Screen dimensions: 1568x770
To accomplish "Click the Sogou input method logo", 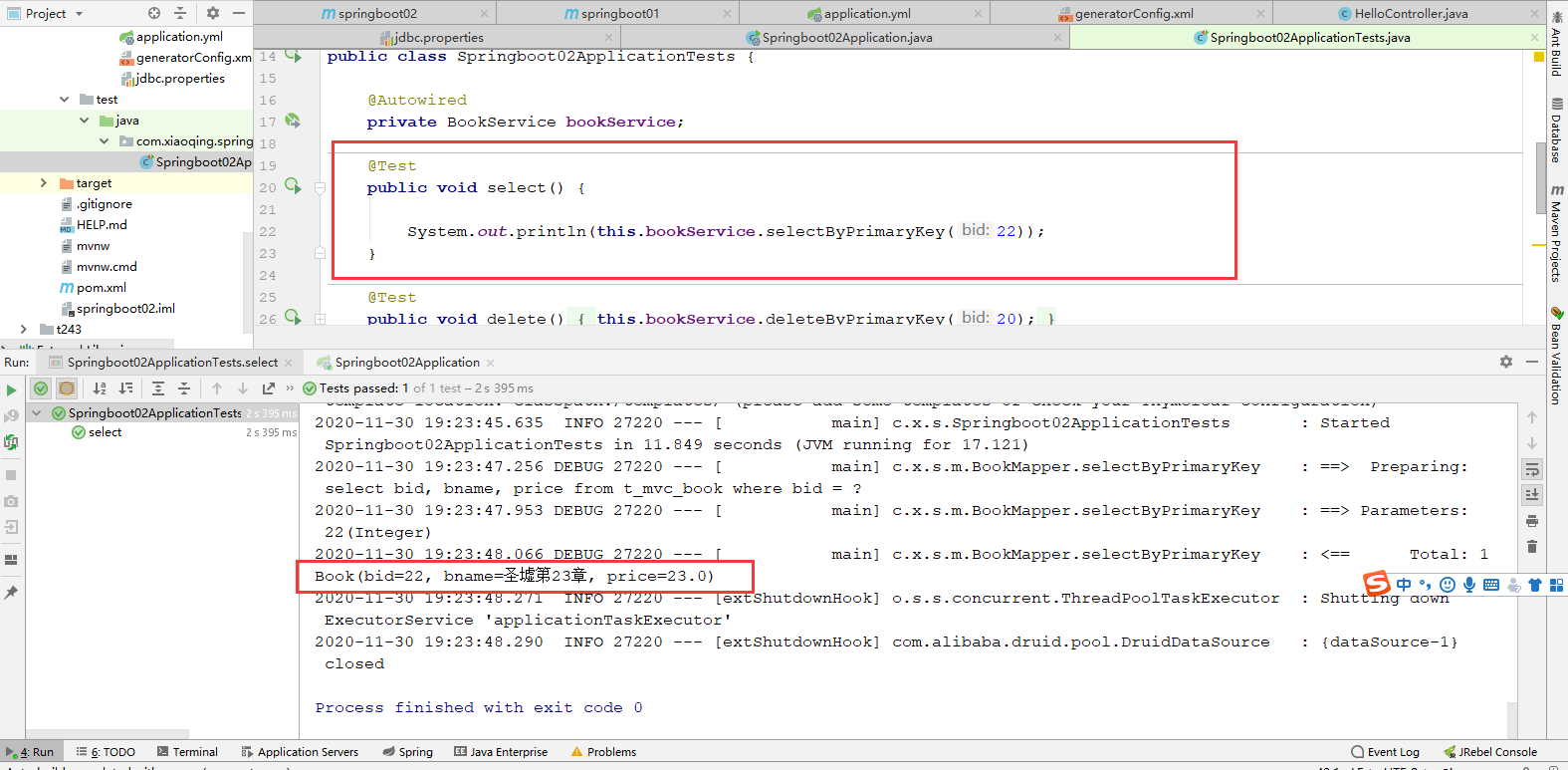I will coord(1376,583).
